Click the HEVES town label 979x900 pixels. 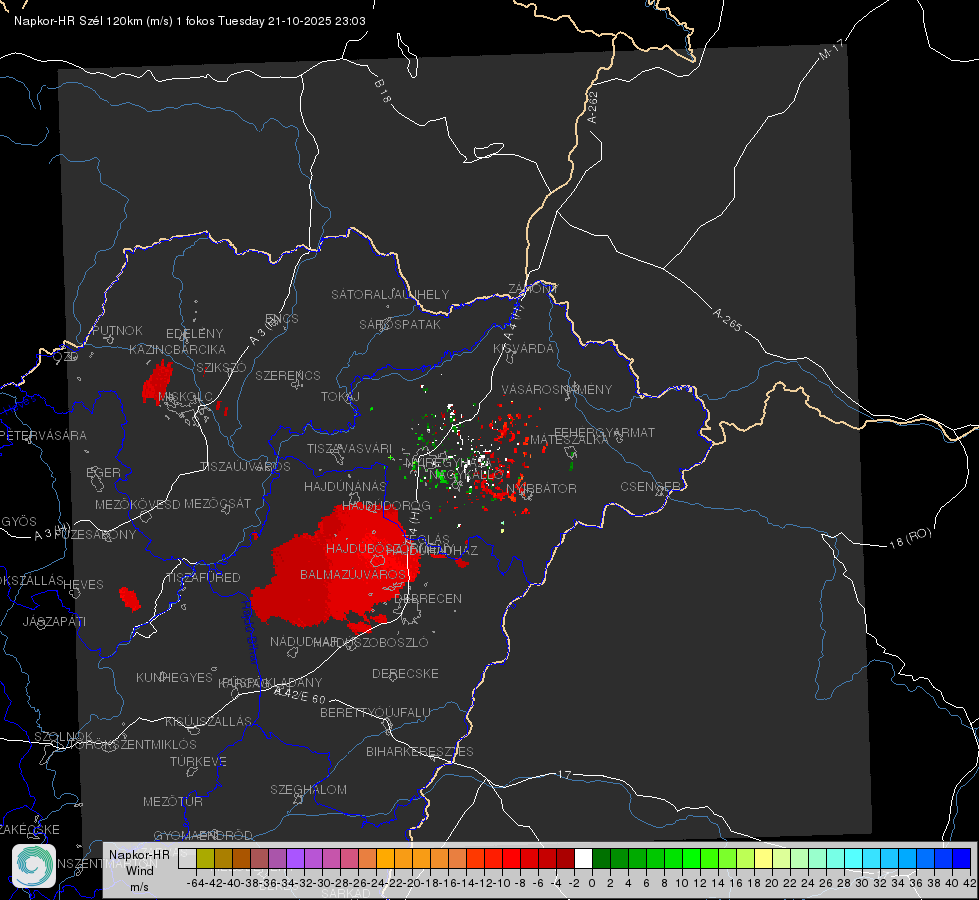click(83, 584)
